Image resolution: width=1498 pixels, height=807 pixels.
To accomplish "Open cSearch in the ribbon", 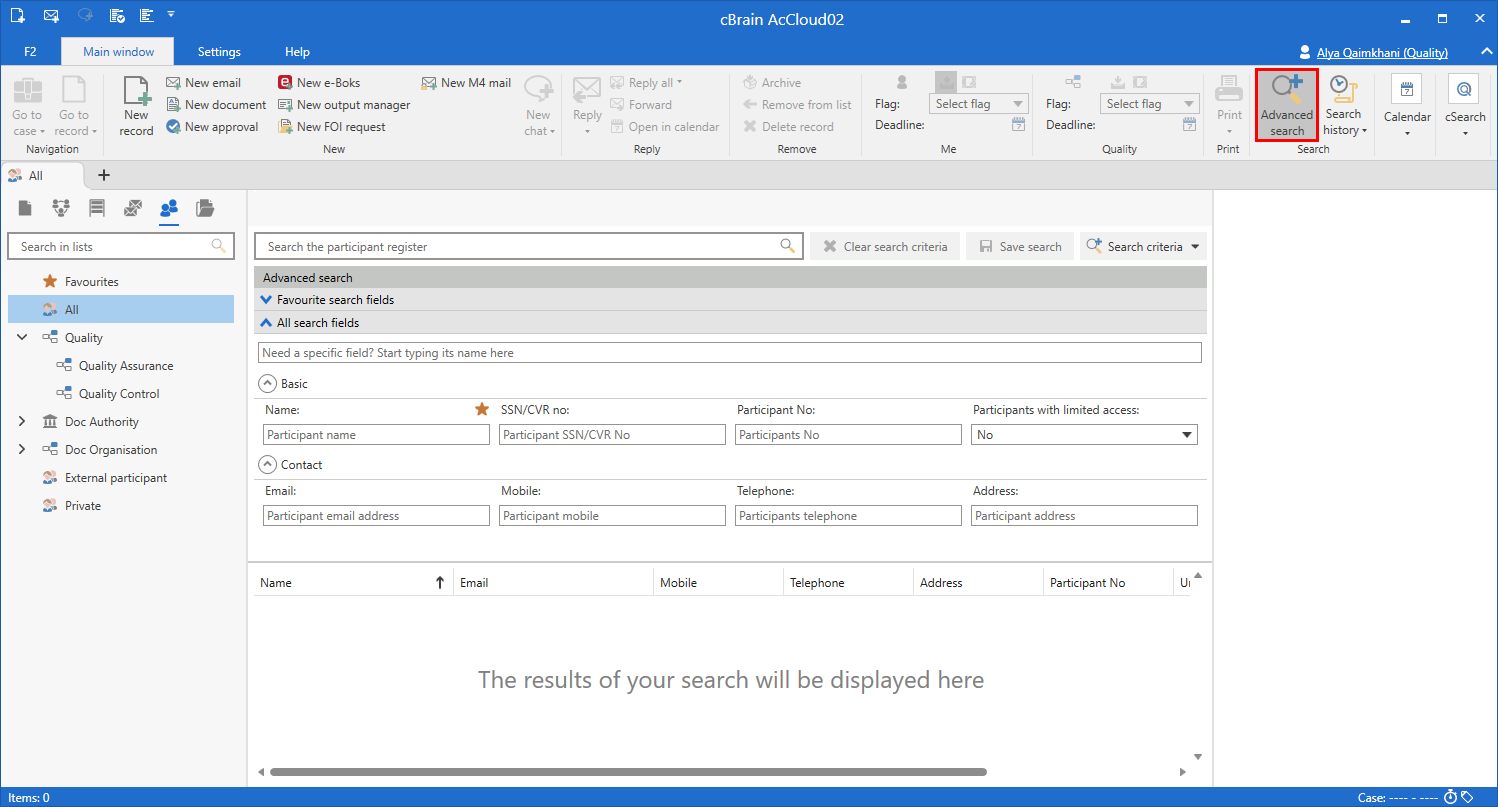I will click(x=1465, y=107).
